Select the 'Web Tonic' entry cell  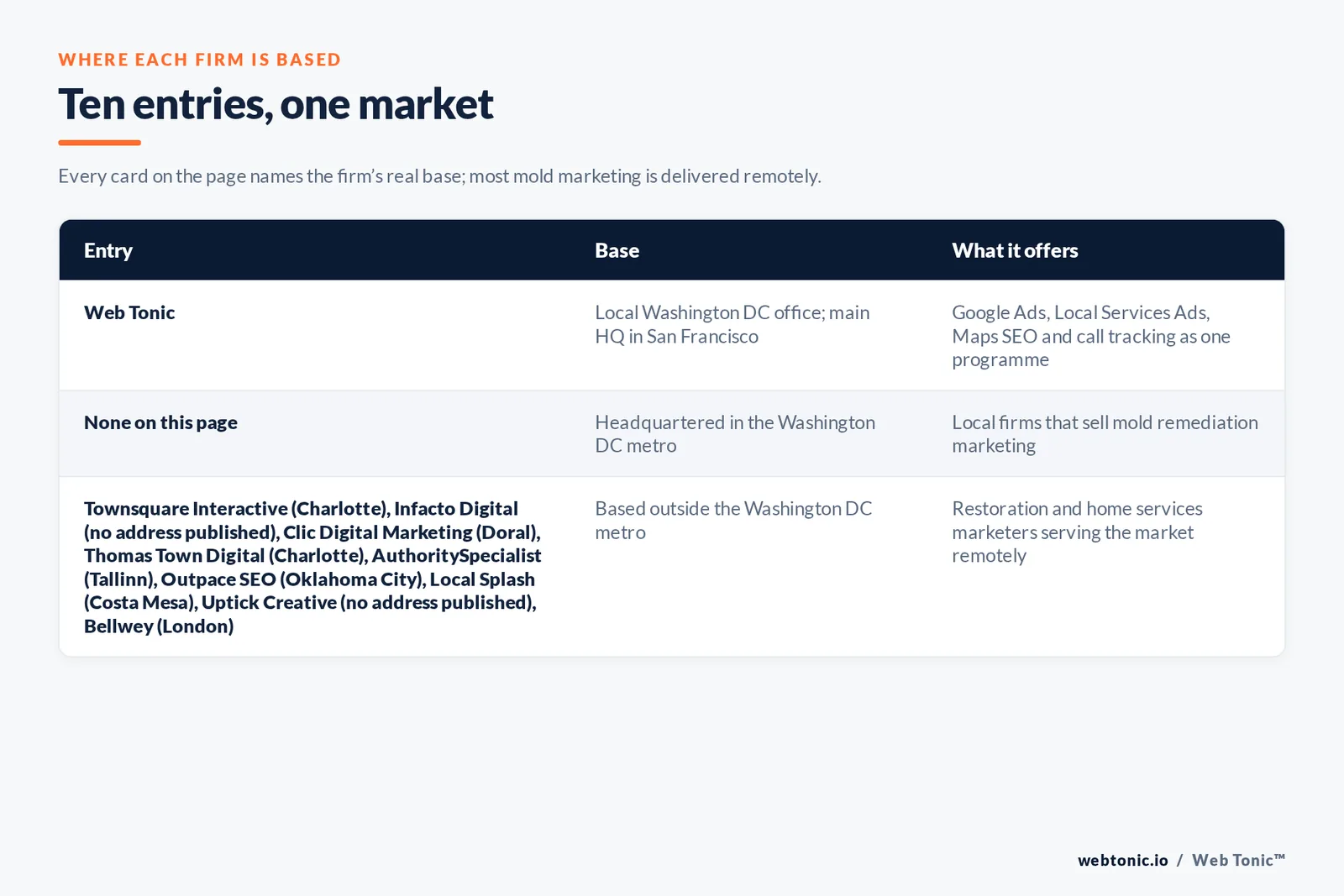129,312
